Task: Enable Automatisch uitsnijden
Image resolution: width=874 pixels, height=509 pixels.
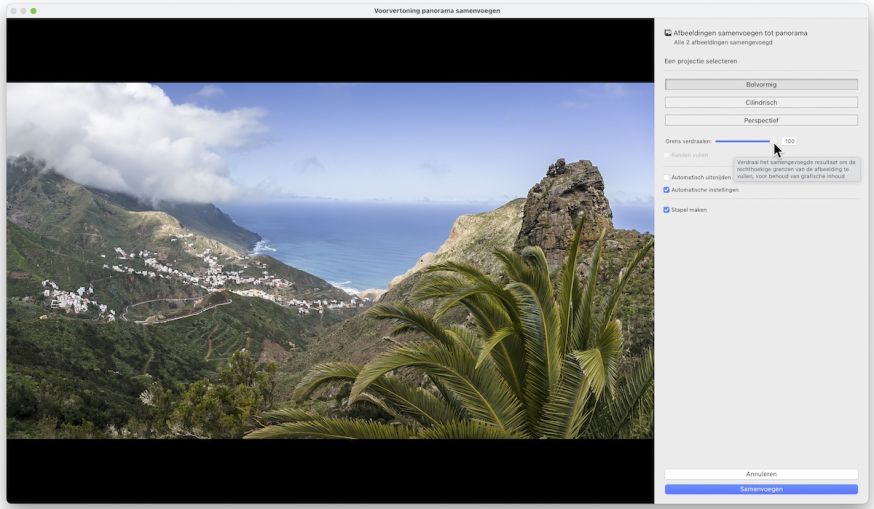Action: tap(667, 177)
